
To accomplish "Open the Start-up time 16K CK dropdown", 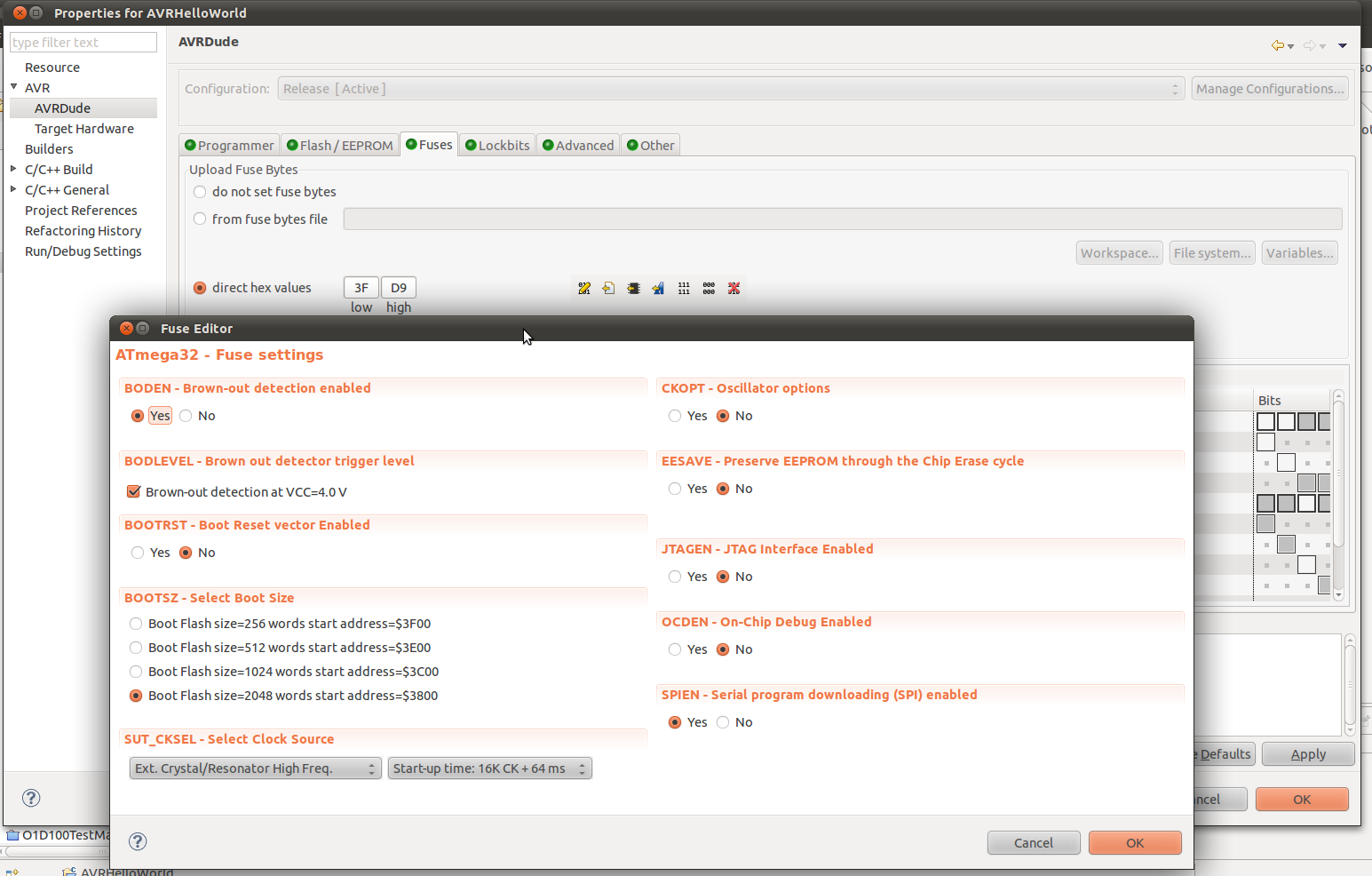I will click(490, 768).
